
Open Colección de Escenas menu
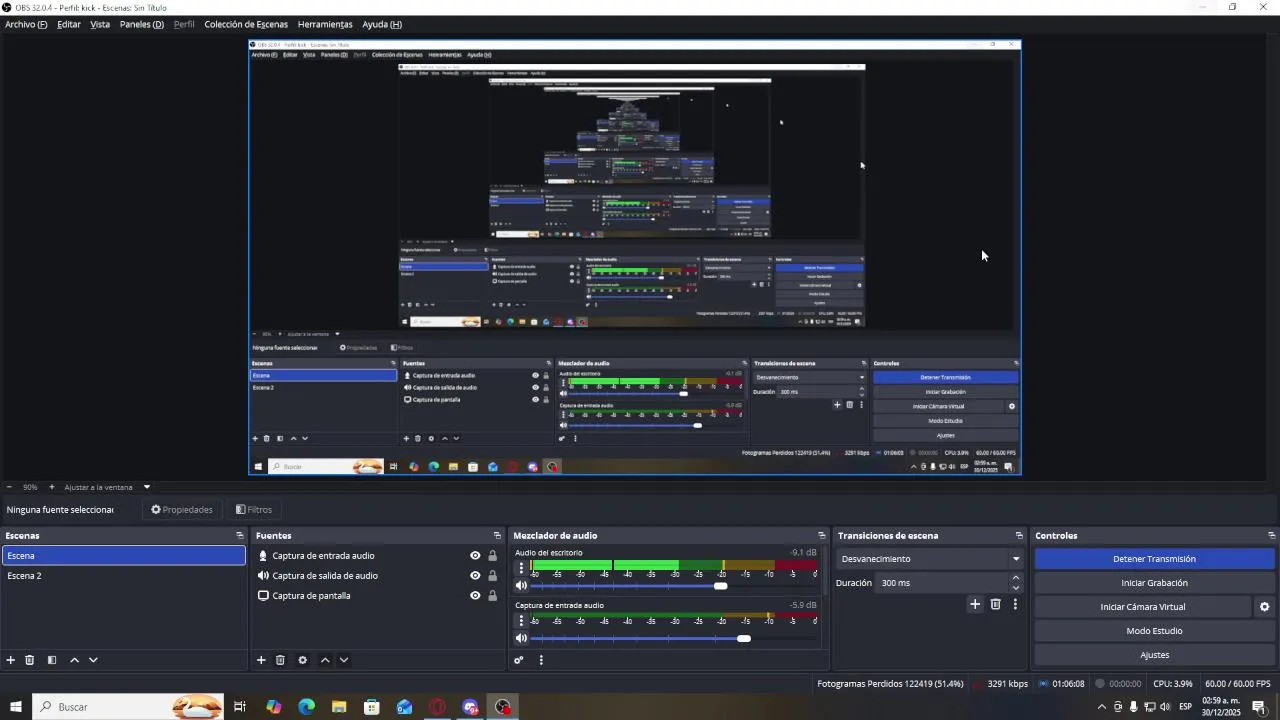[x=246, y=24]
